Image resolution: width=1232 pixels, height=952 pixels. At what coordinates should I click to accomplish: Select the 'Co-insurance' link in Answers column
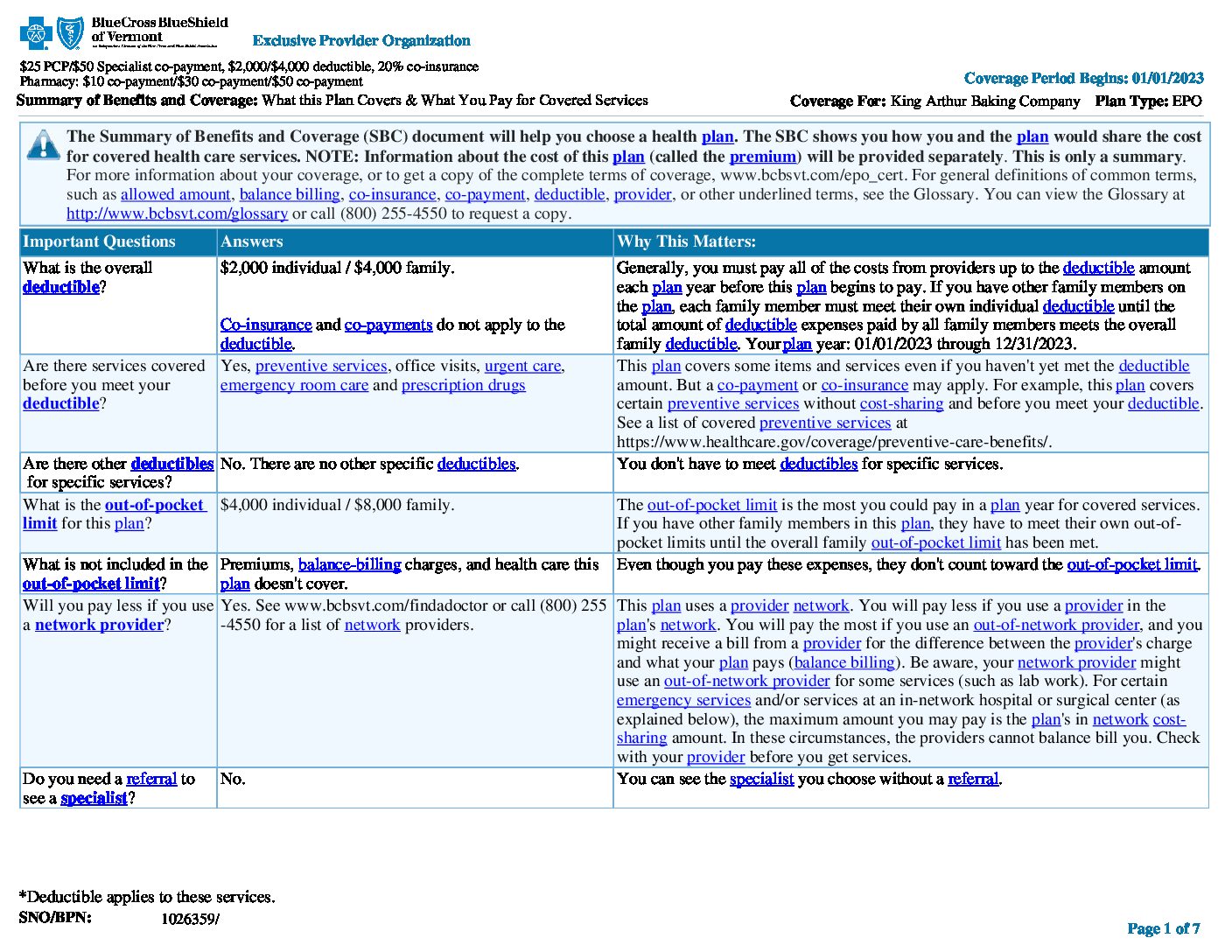pos(266,325)
